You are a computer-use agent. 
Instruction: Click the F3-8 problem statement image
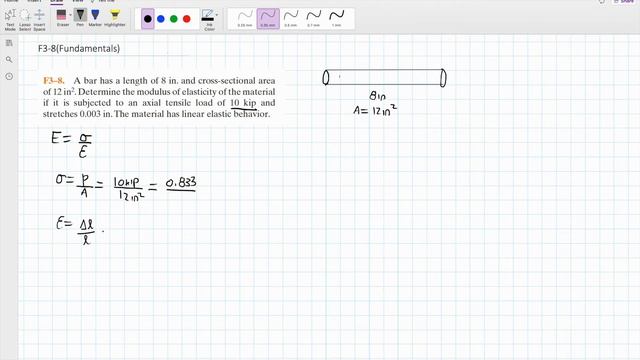click(x=159, y=97)
